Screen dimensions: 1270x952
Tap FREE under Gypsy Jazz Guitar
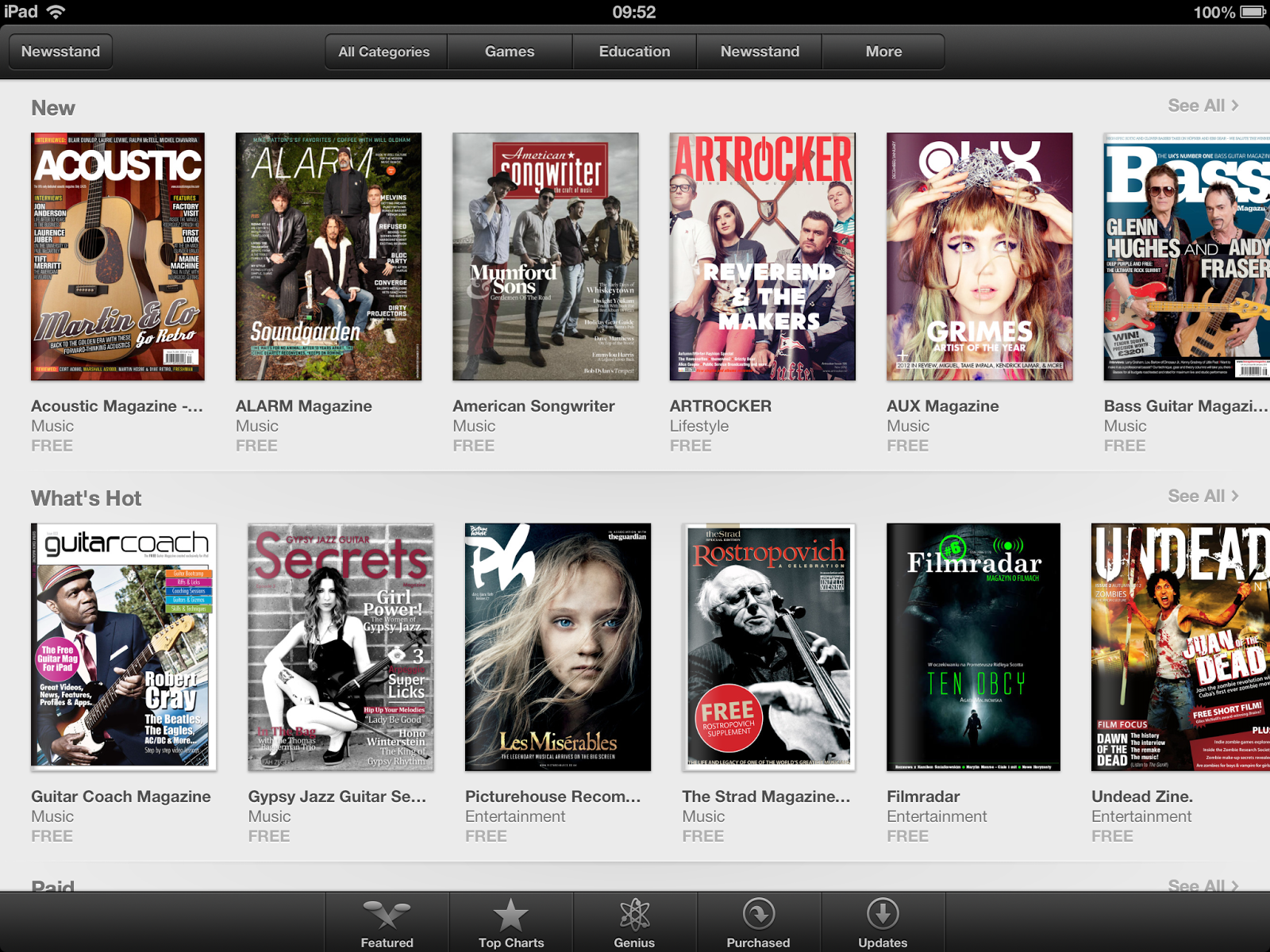tap(269, 836)
